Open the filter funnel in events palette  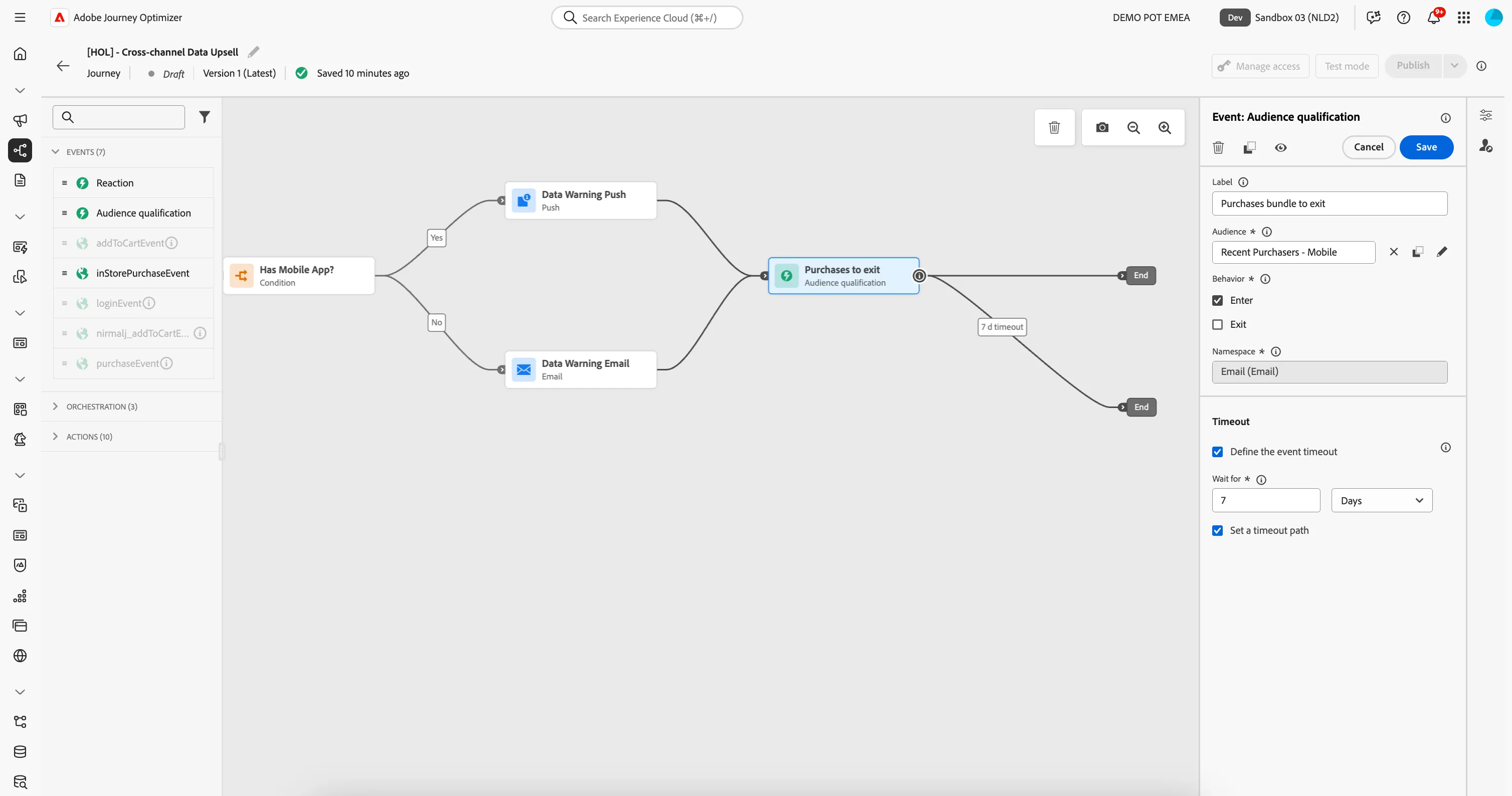(x=204, y=117)
